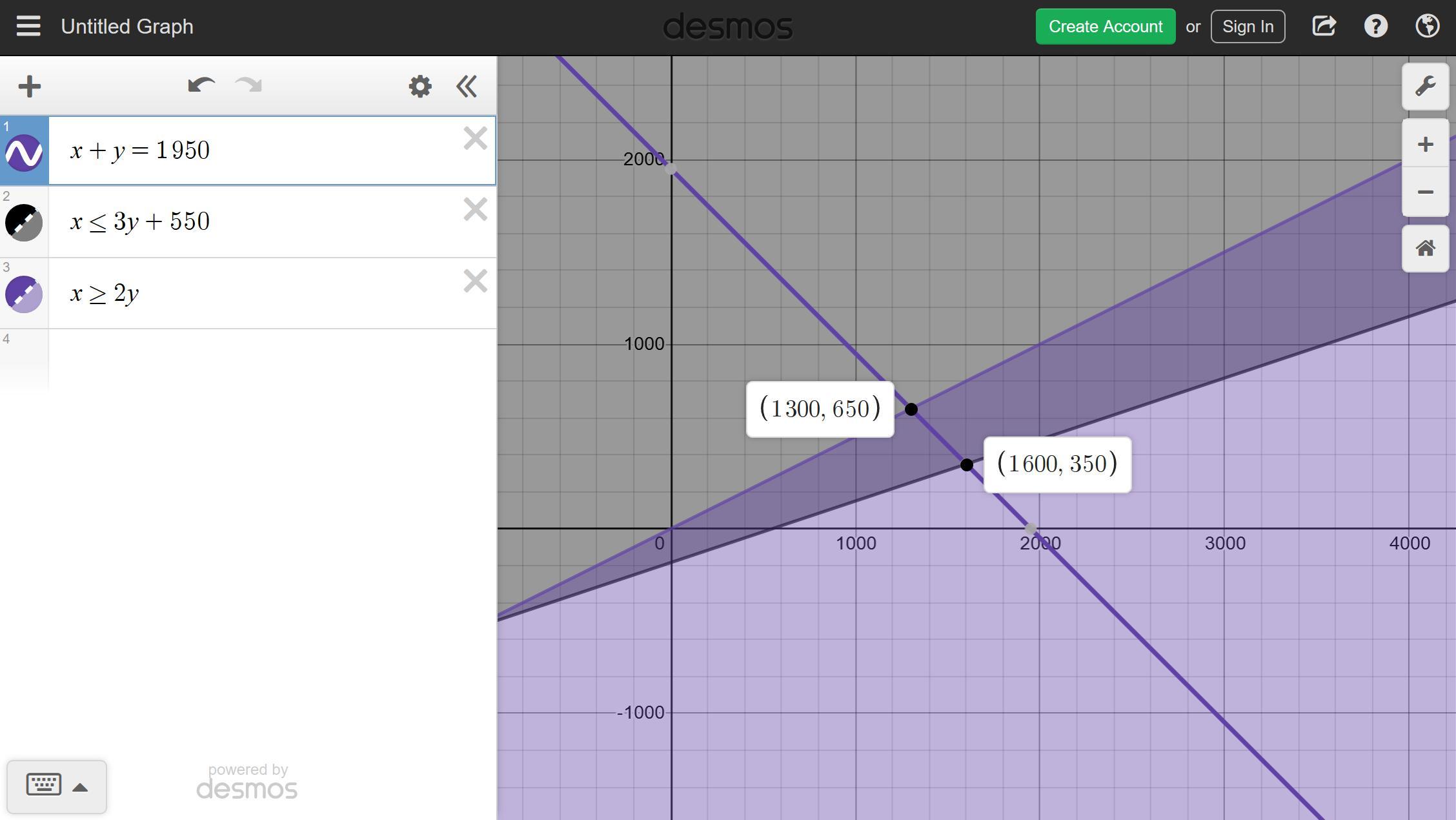Undo the last action

coord(201,86)
